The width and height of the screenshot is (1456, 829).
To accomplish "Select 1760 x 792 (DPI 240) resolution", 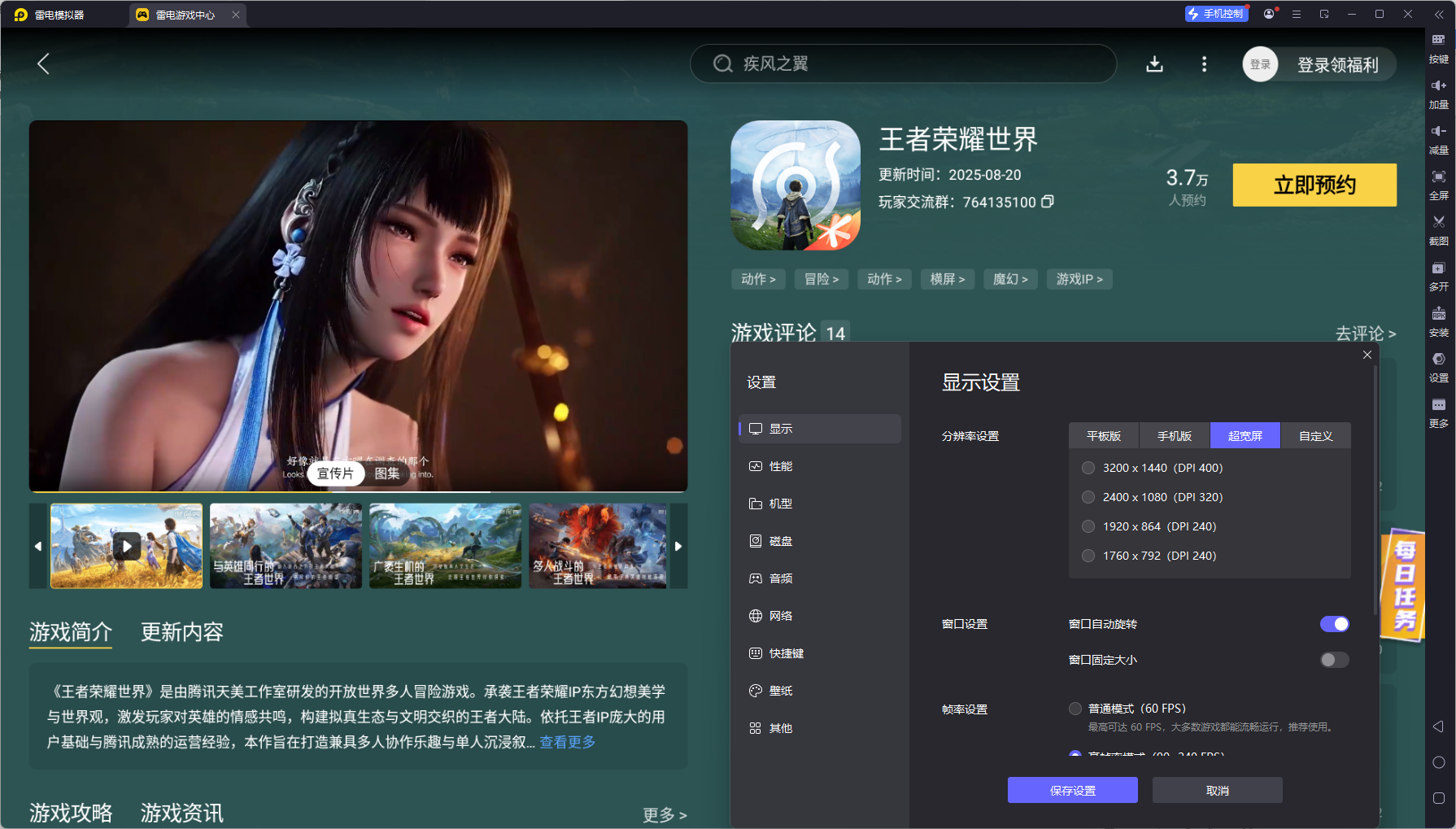I will point(1088,556).
